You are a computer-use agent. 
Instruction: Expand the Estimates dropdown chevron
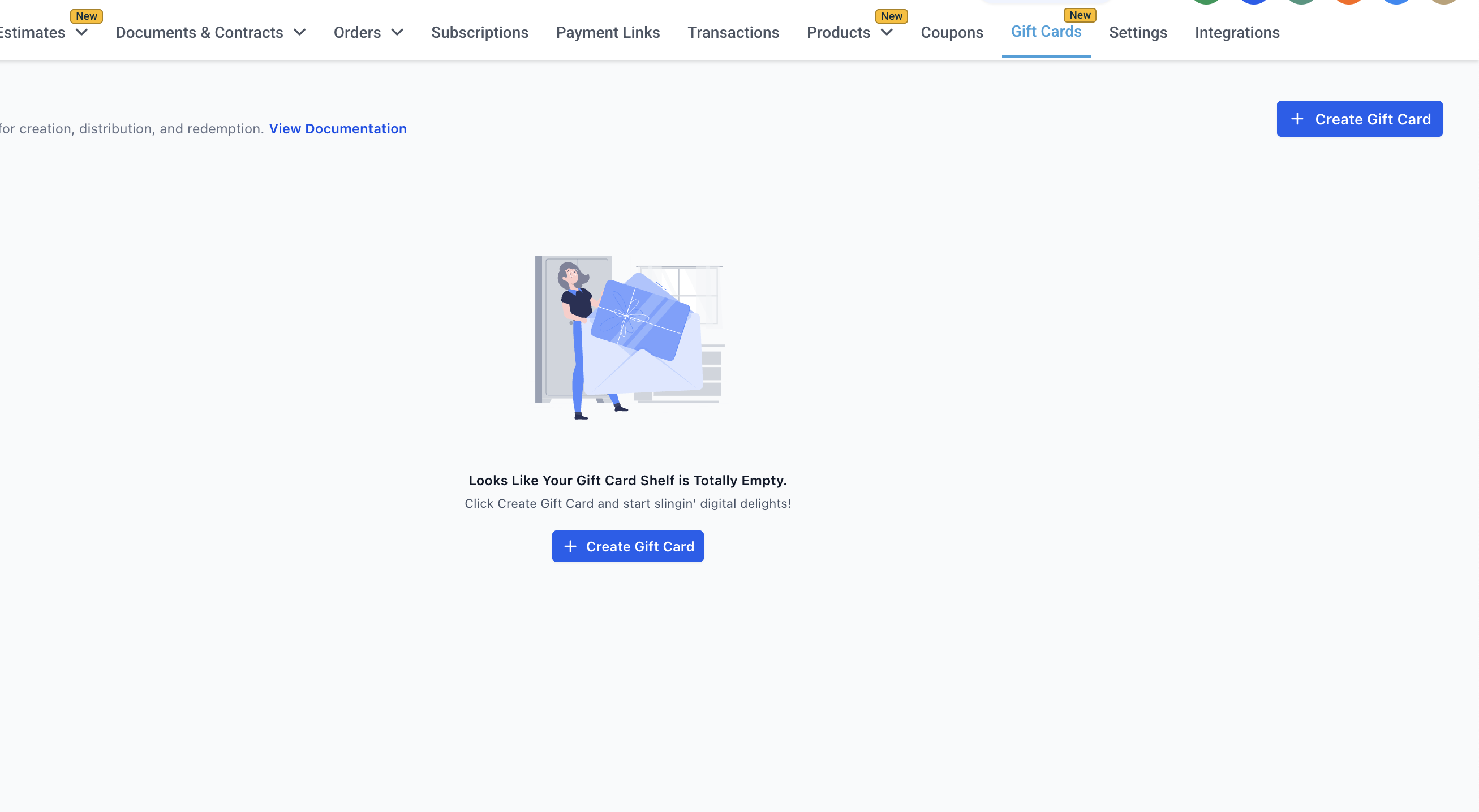[82, 33]
